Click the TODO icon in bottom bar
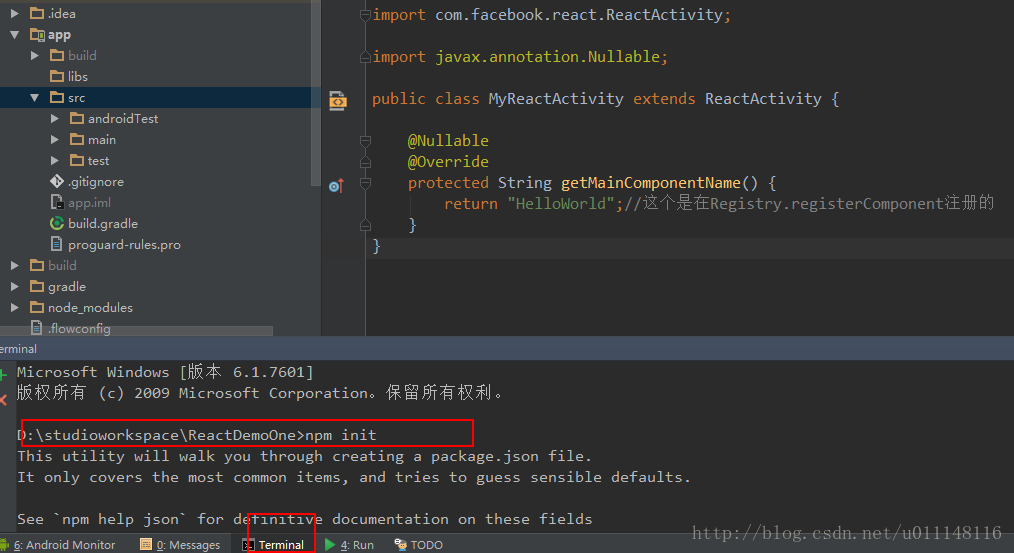The height and width of the screenshot is (553, 1014). click(x=400, y=545)
